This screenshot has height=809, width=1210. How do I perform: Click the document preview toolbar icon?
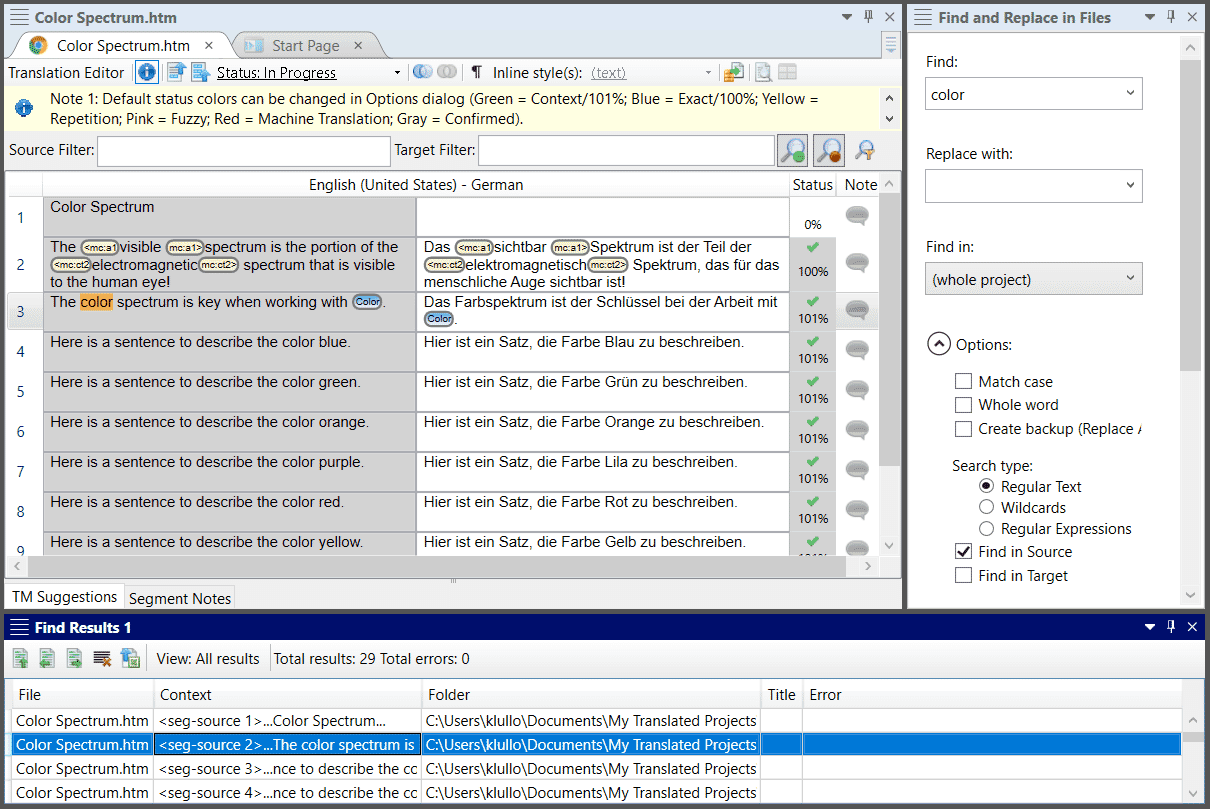click(763, 72)
